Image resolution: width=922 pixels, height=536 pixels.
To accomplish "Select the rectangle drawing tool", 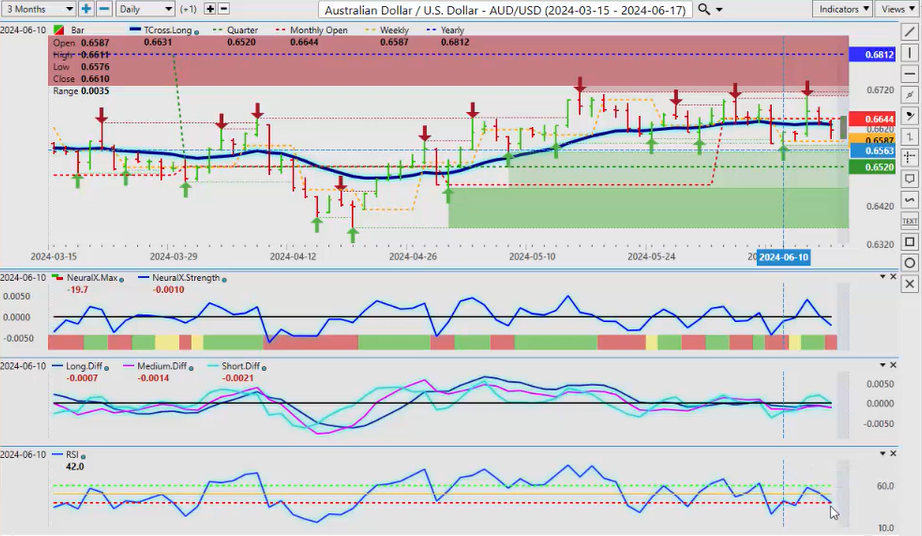I will (x=909, y=242).
